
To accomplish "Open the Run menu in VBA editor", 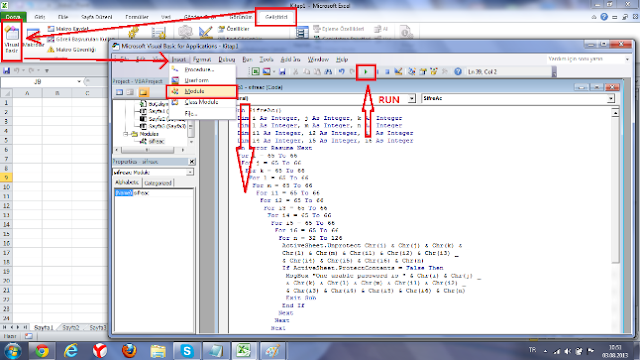I will coord(247,60).
